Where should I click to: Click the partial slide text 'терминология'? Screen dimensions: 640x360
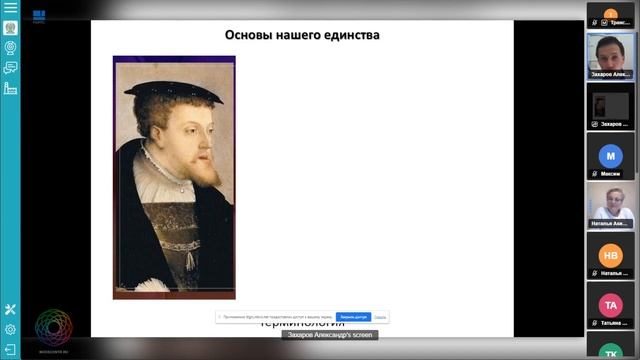[x=302, y=325]
